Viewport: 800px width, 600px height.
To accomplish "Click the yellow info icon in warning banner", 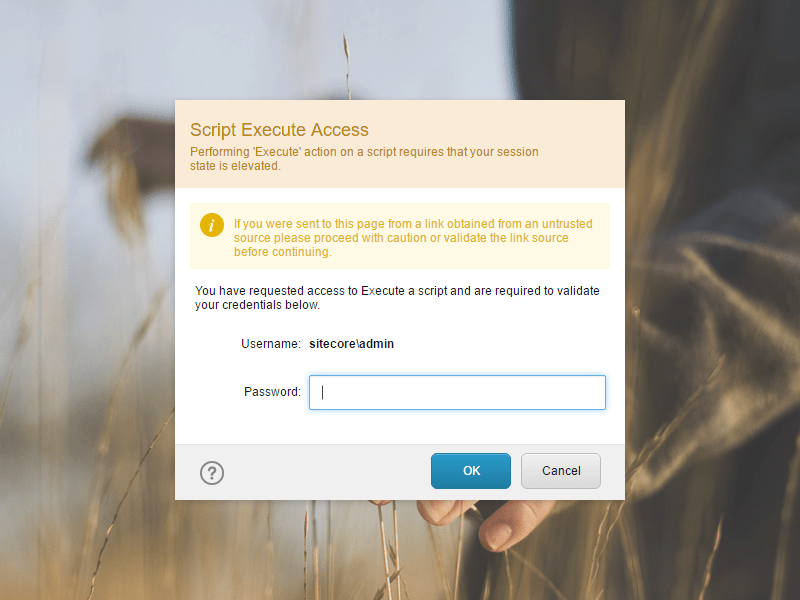I will coord(212,225).
